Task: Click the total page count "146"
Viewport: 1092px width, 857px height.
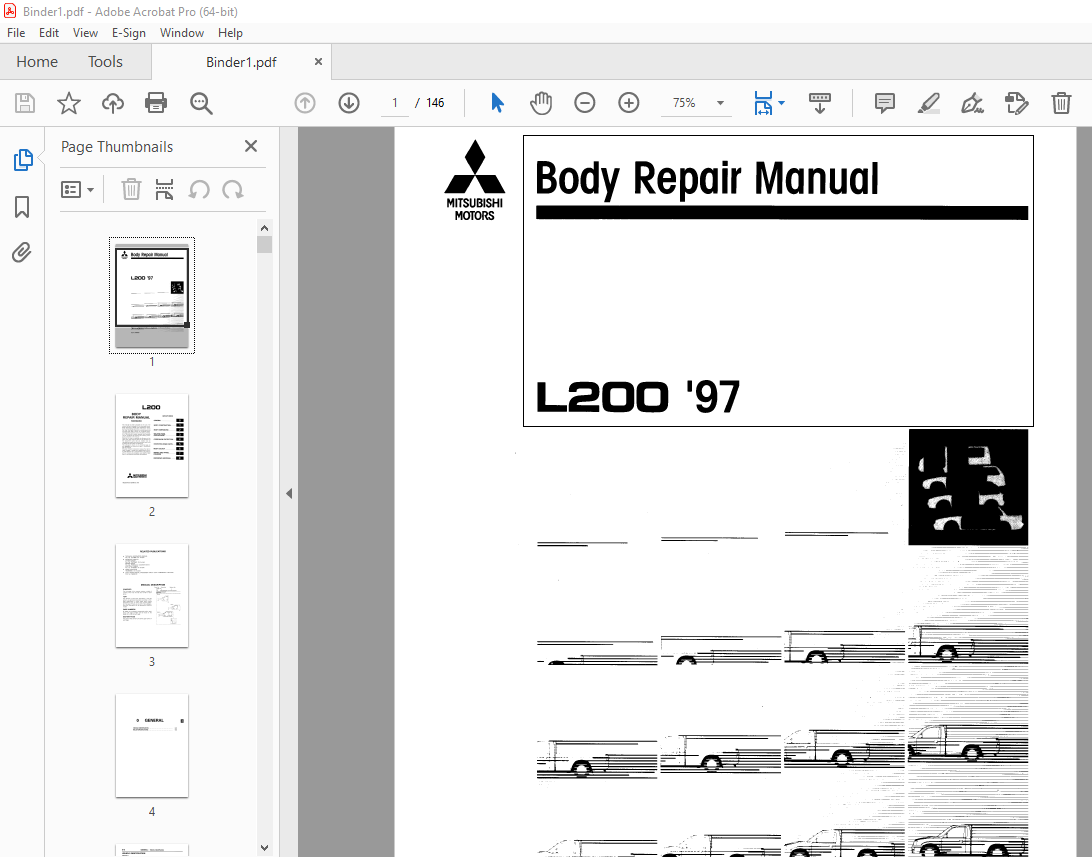Action: click(x=435, y=103)
